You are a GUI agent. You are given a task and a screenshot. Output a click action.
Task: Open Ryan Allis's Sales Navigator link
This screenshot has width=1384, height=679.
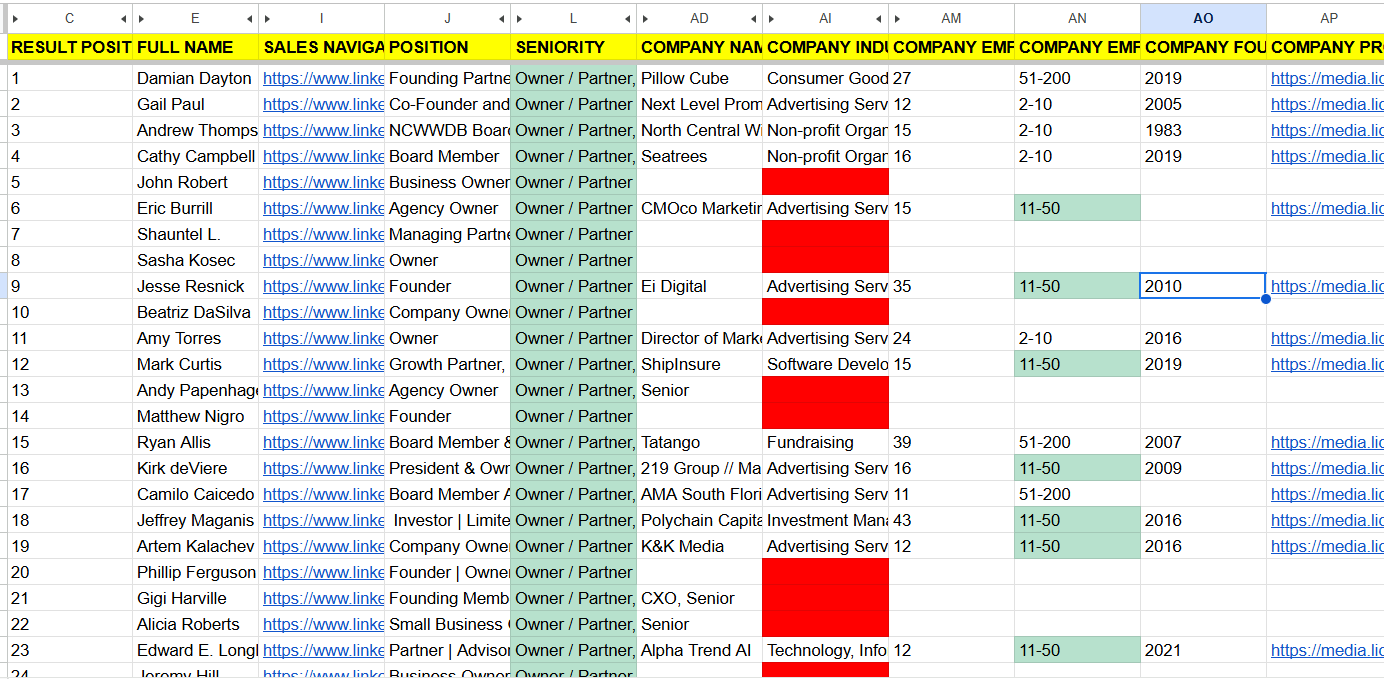click(323, 442)
